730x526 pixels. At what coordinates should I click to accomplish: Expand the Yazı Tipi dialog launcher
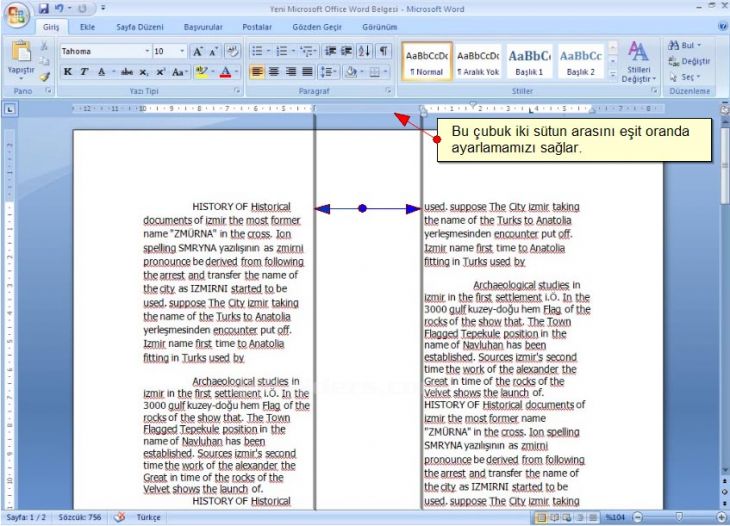tap(237, 91)
